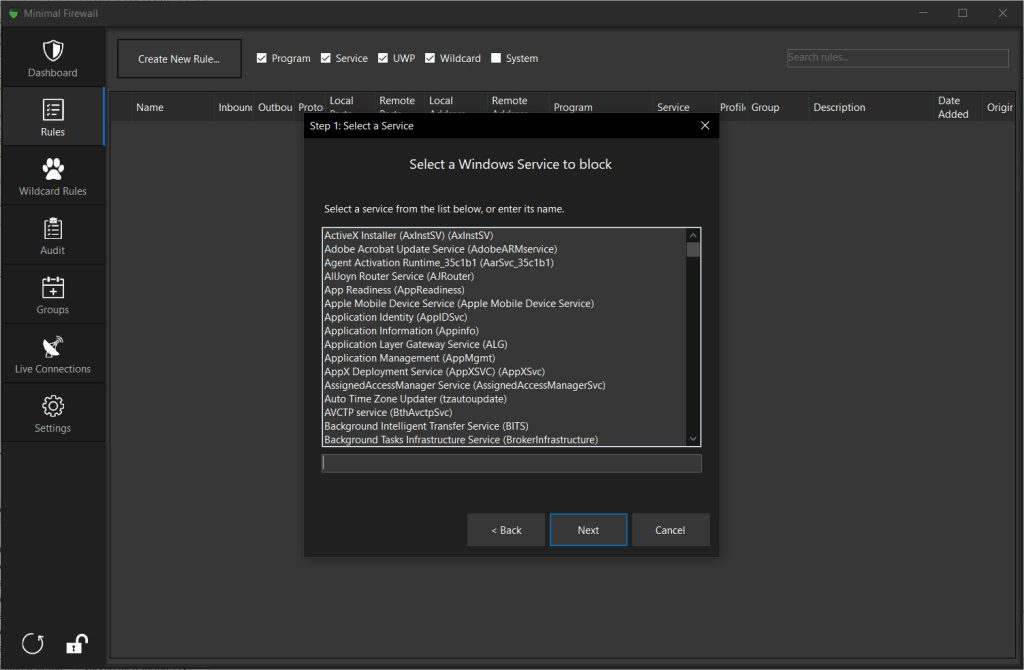Select Background Tasks Infrastructure Service
The width and height of the screenshot is (1024, 670).
pos(504,439)
